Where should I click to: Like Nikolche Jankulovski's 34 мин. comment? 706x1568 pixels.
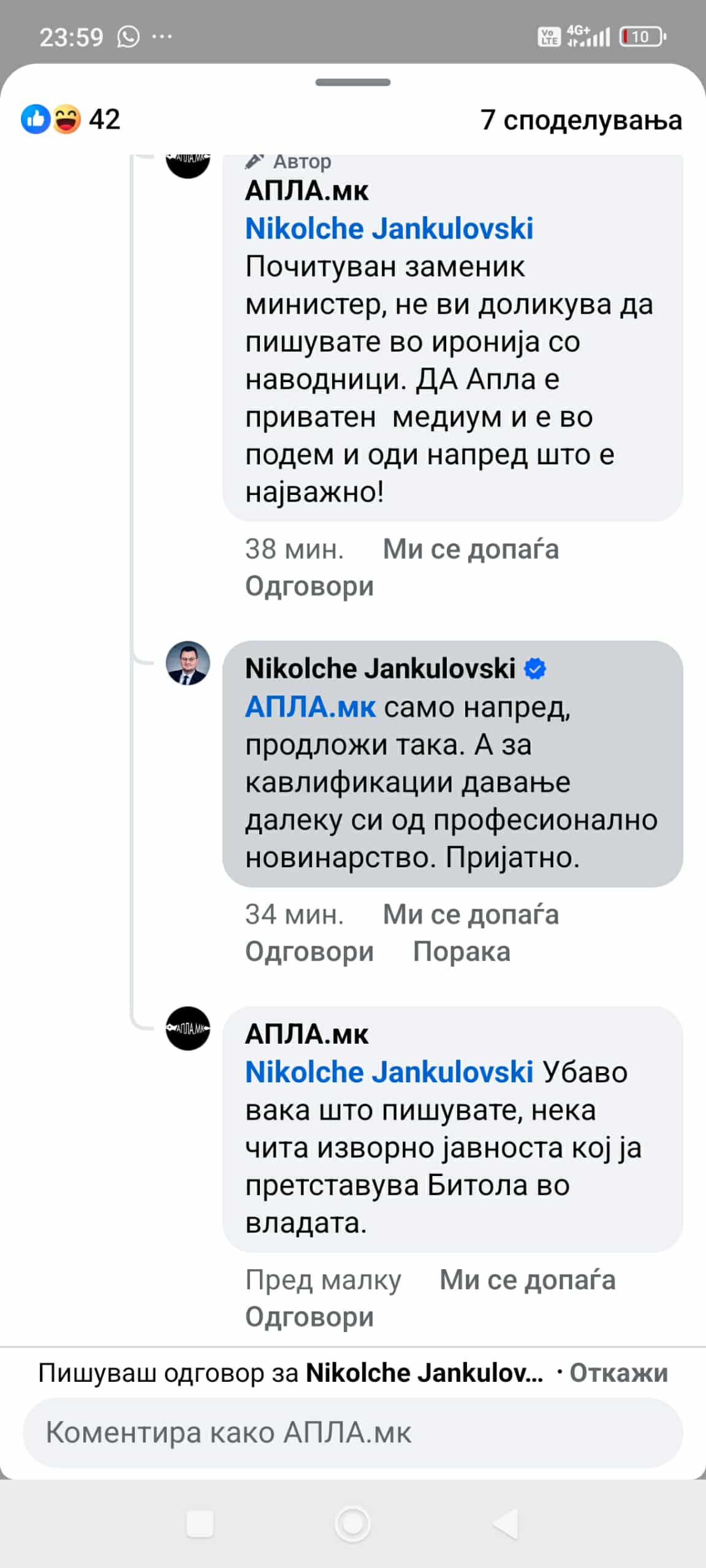click(x=470, y=914)
